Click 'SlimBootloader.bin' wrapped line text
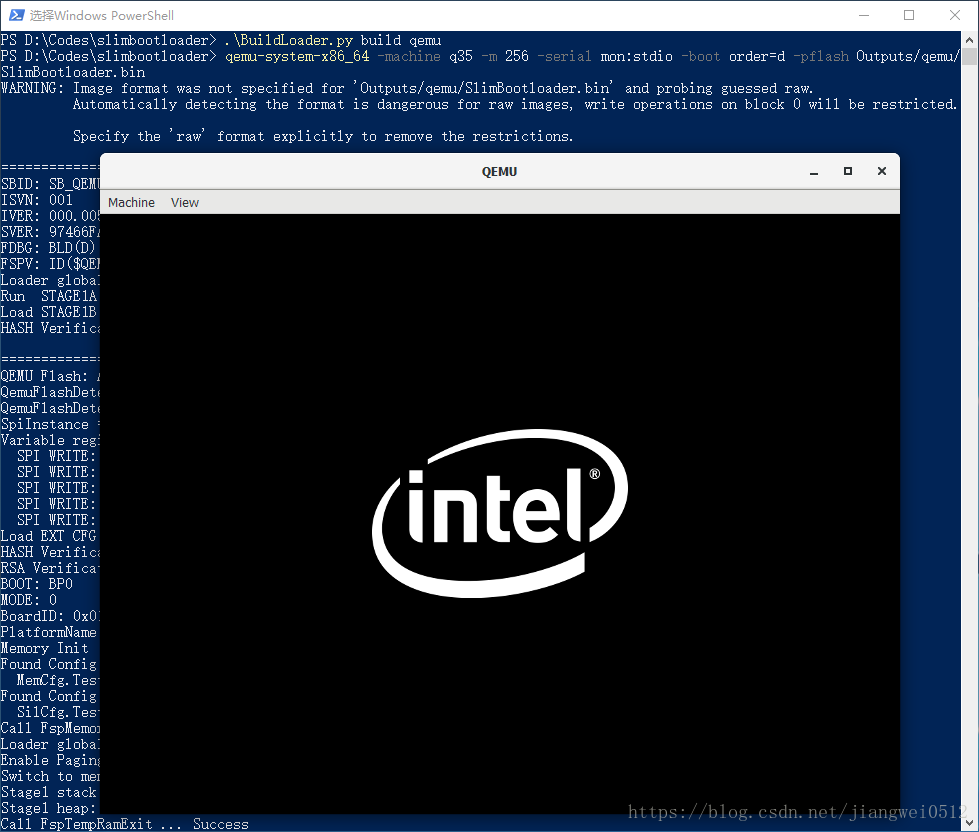The height and width of the screenshot is (832, 979). [73, 72]
